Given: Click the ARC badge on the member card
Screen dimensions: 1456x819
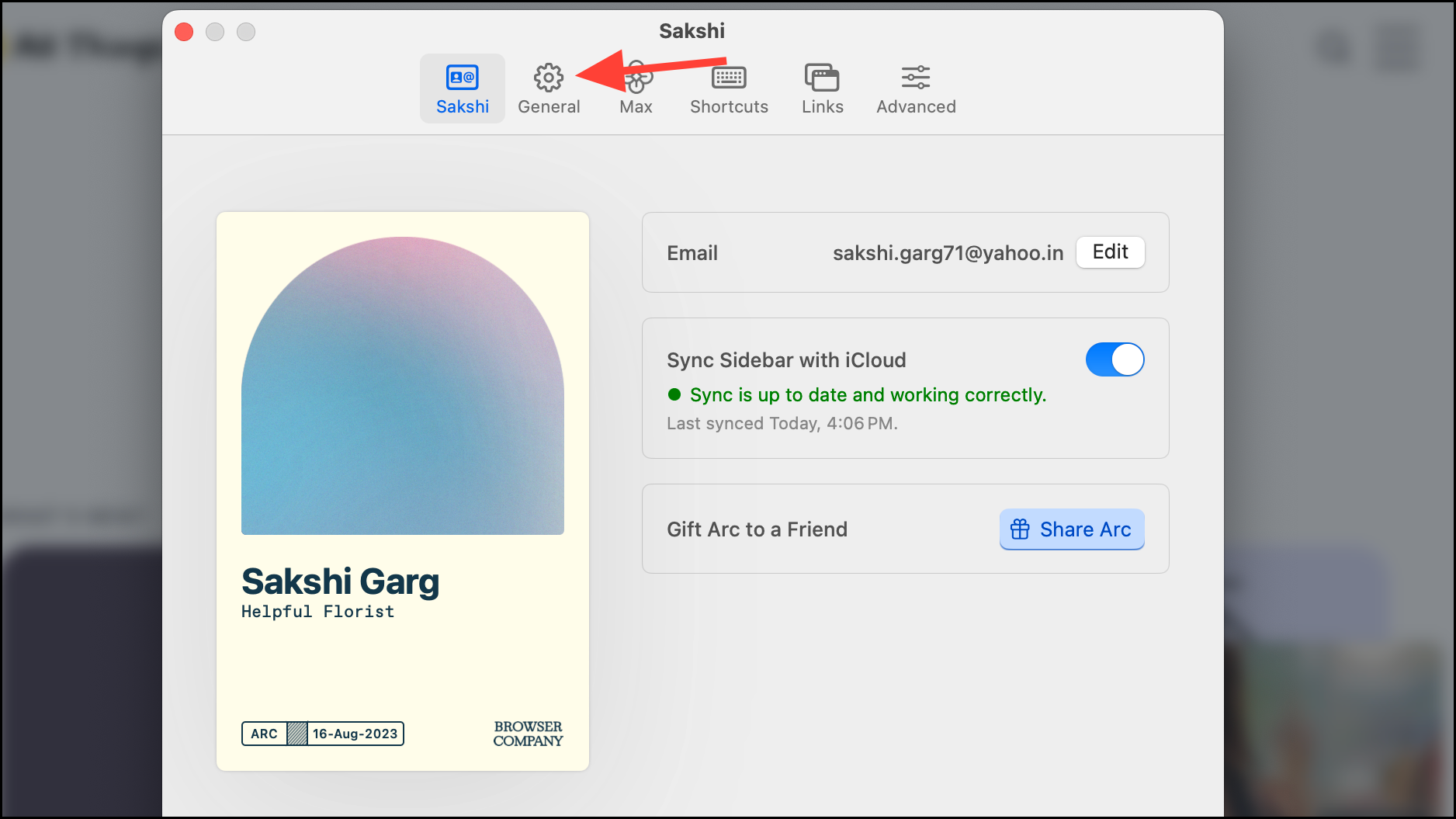Looking at the screenshot, I should (x=264, y=734).
